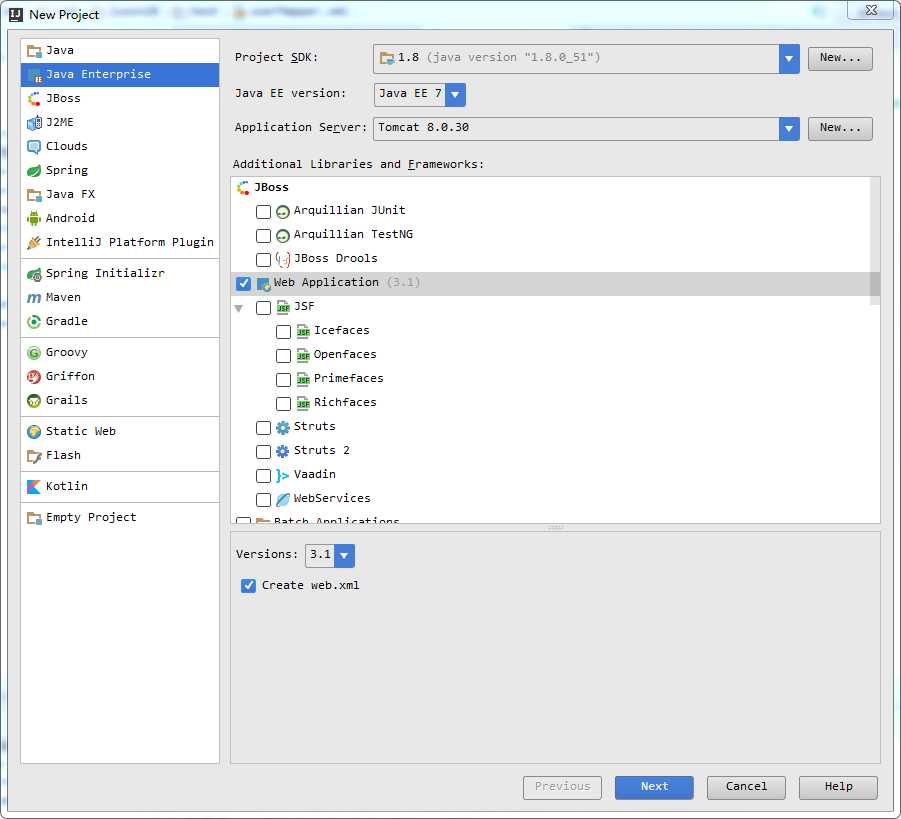Tick the Primefaces checkbox

283,379
